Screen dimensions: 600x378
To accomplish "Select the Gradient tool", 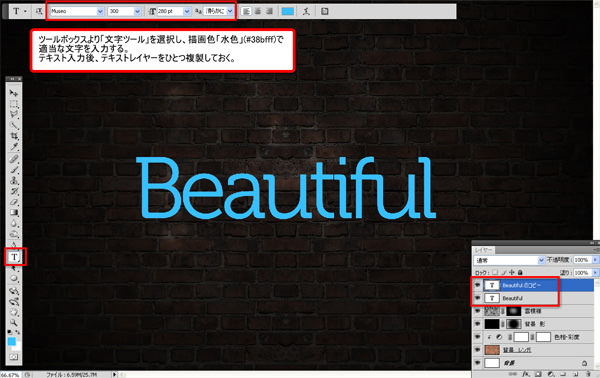I will coord(14,212).
